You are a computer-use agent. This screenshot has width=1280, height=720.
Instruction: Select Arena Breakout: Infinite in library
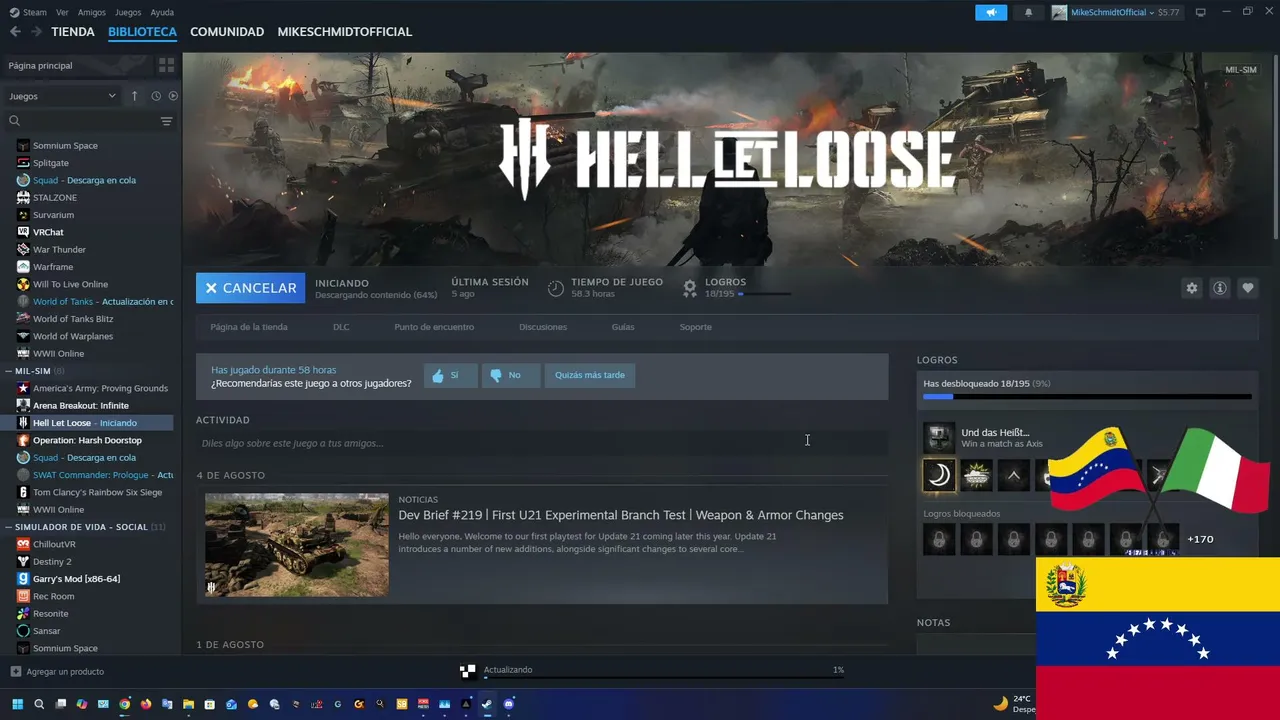(x=80, y=406)
